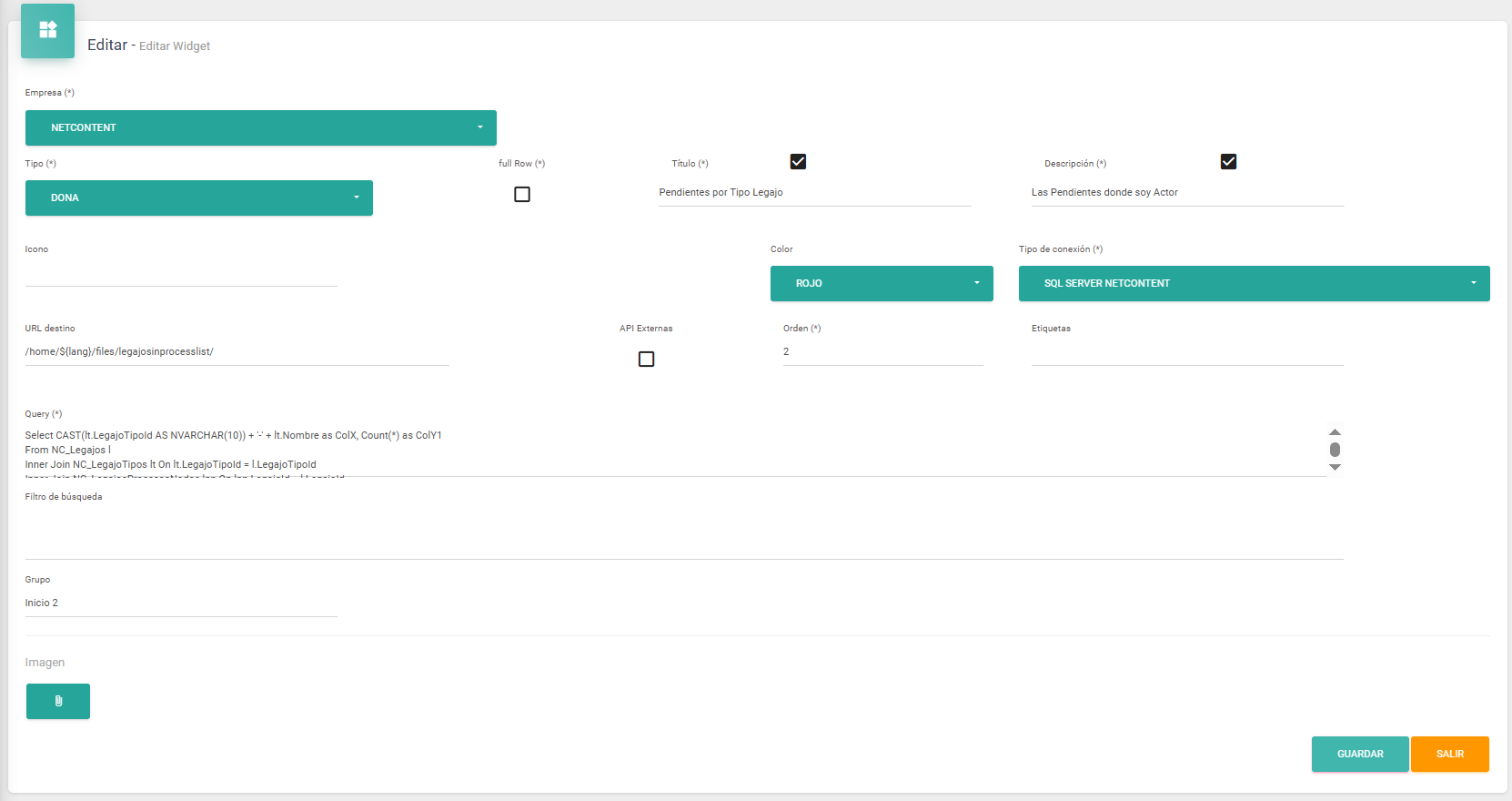
Task: Uncheck the Título checkbox
Action: click(798, 162)
